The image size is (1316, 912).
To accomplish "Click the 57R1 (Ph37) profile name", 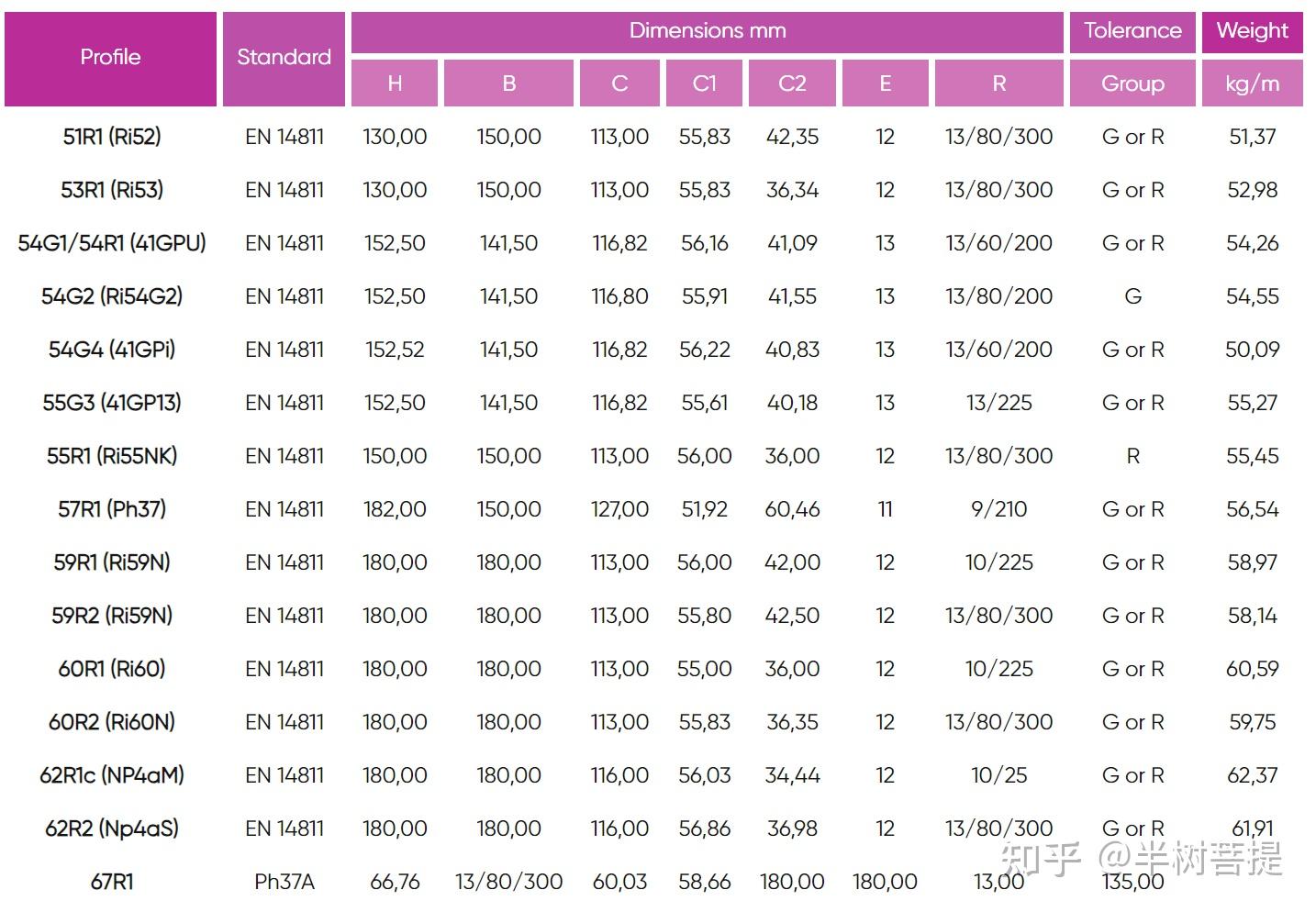I will [x=111, y=509].
